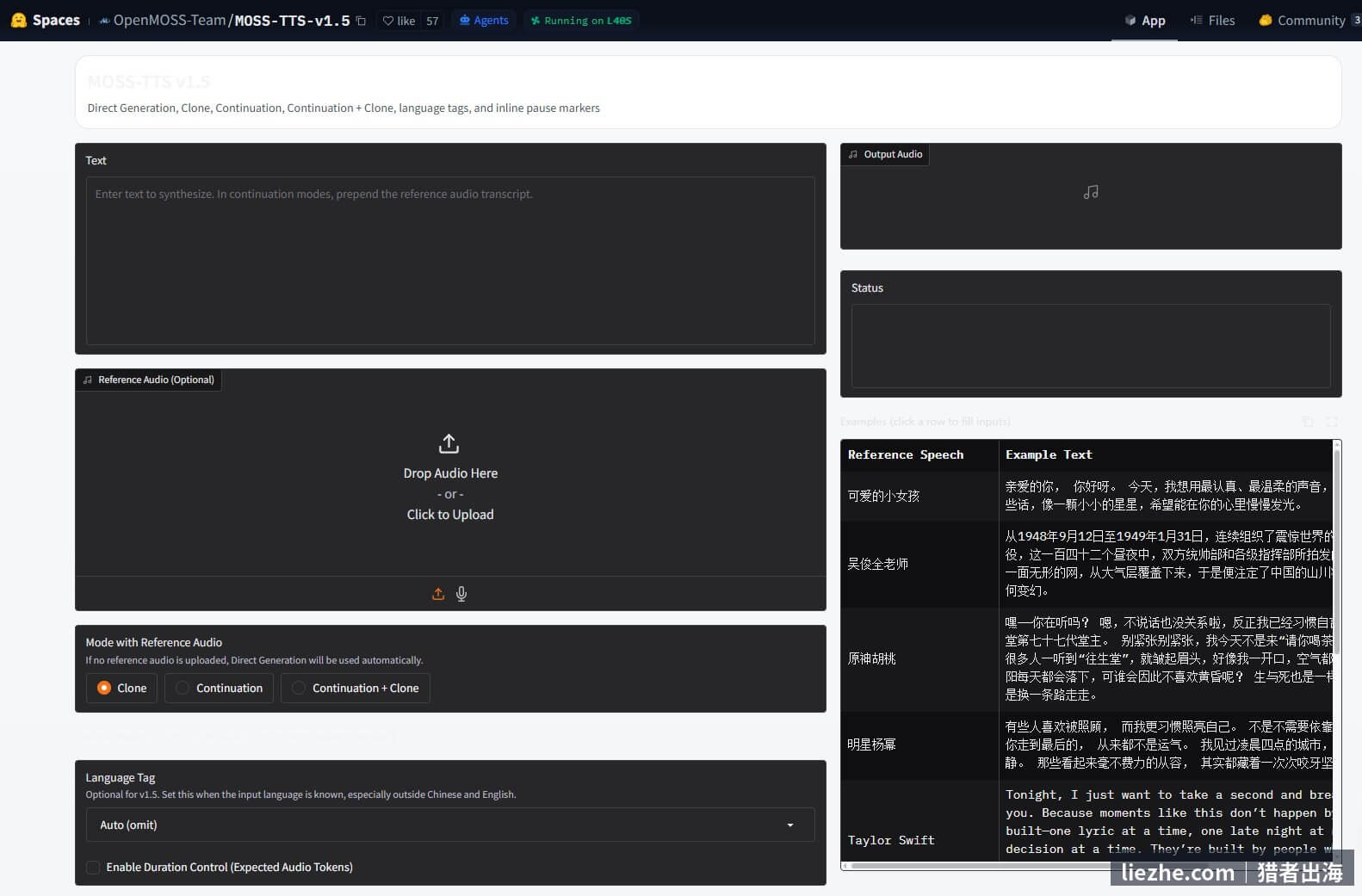Click example text starting Tonight, I just want
Viewport: 1362px width, 896px height.
pyautogui.click(x=1168, y=822)
